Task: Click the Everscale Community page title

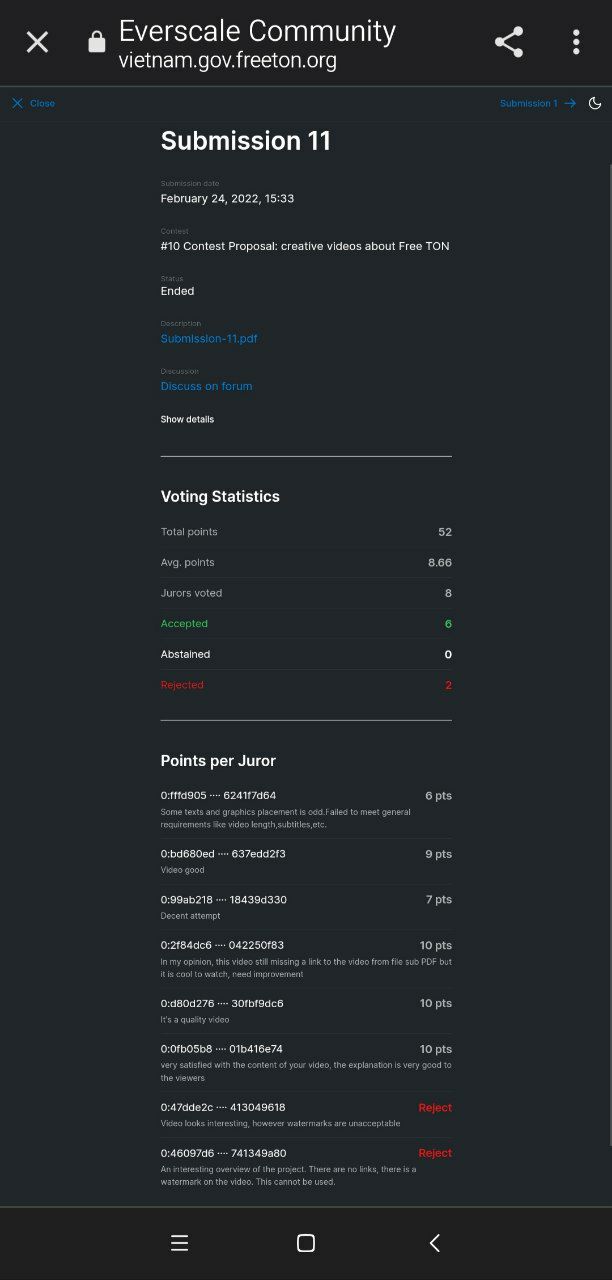Action: (x=257, y=31)
